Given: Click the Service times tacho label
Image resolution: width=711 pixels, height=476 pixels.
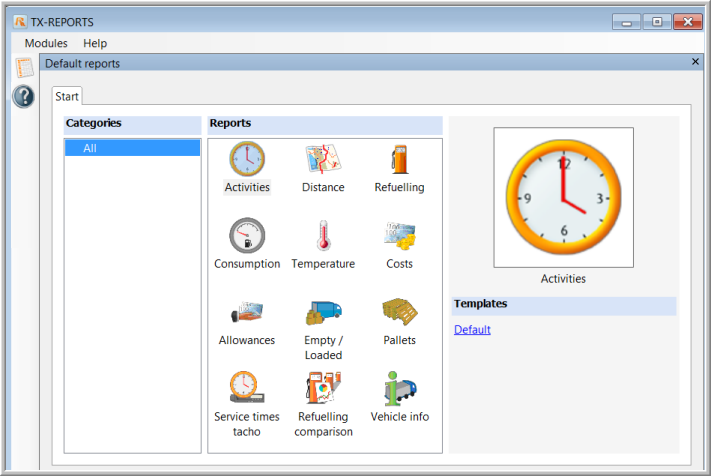Looking at the screenshot, I should tap(247, 424).
